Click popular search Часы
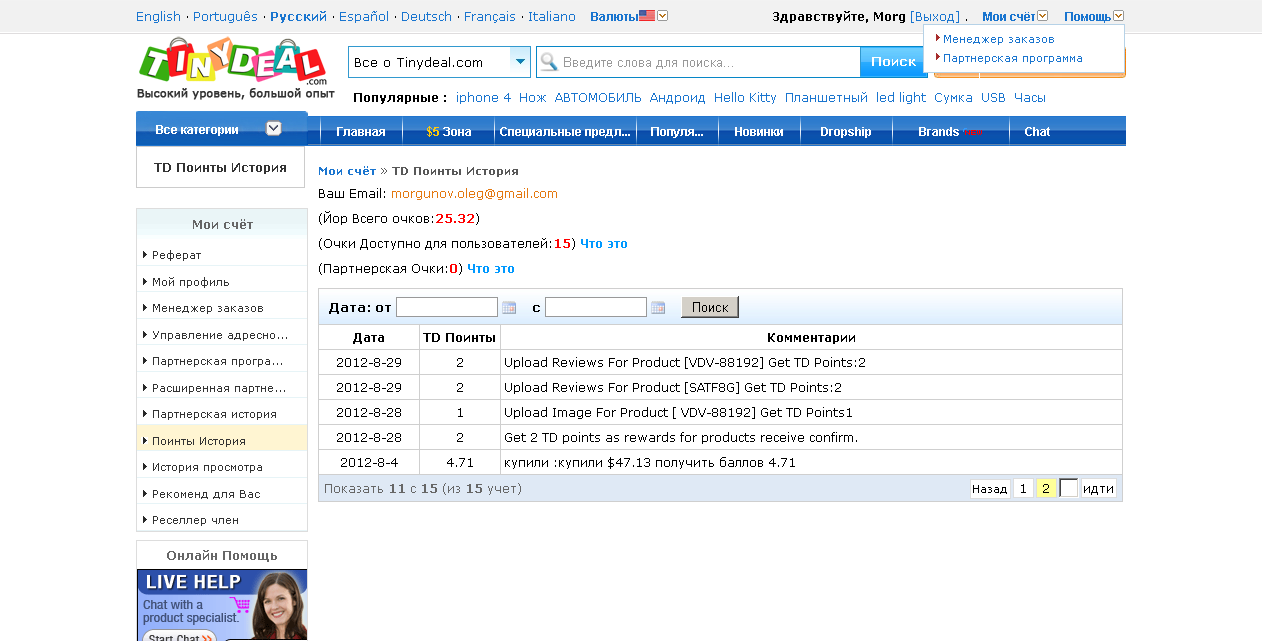The width and height of the screenshot is (1262, 641). click(x=1030, y=97)
